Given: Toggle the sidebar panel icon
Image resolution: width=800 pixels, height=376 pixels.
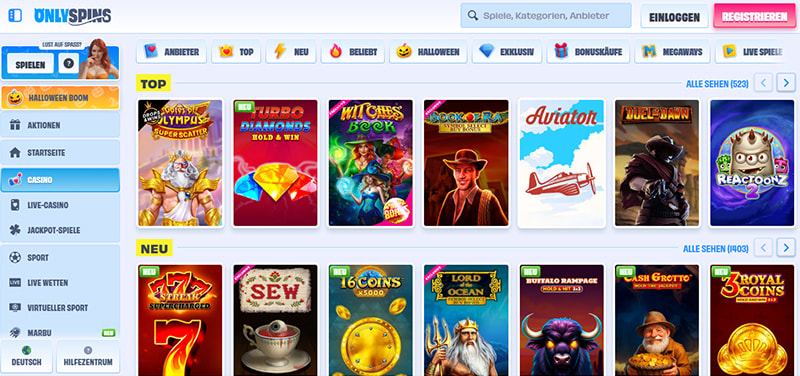Looking at the screenshot, I should pos(15,15).
